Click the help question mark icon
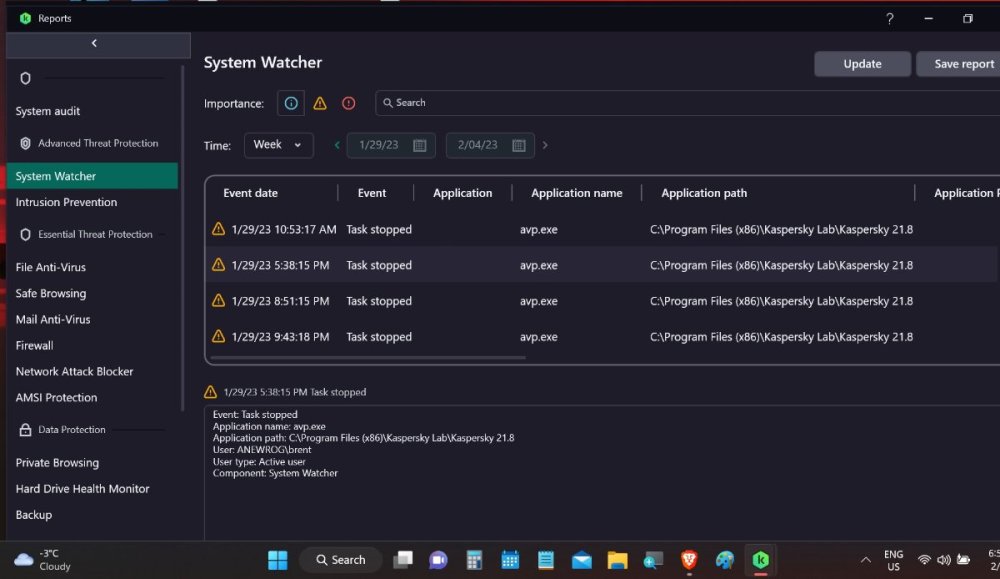1000x579 pixels. pos(890,19)
